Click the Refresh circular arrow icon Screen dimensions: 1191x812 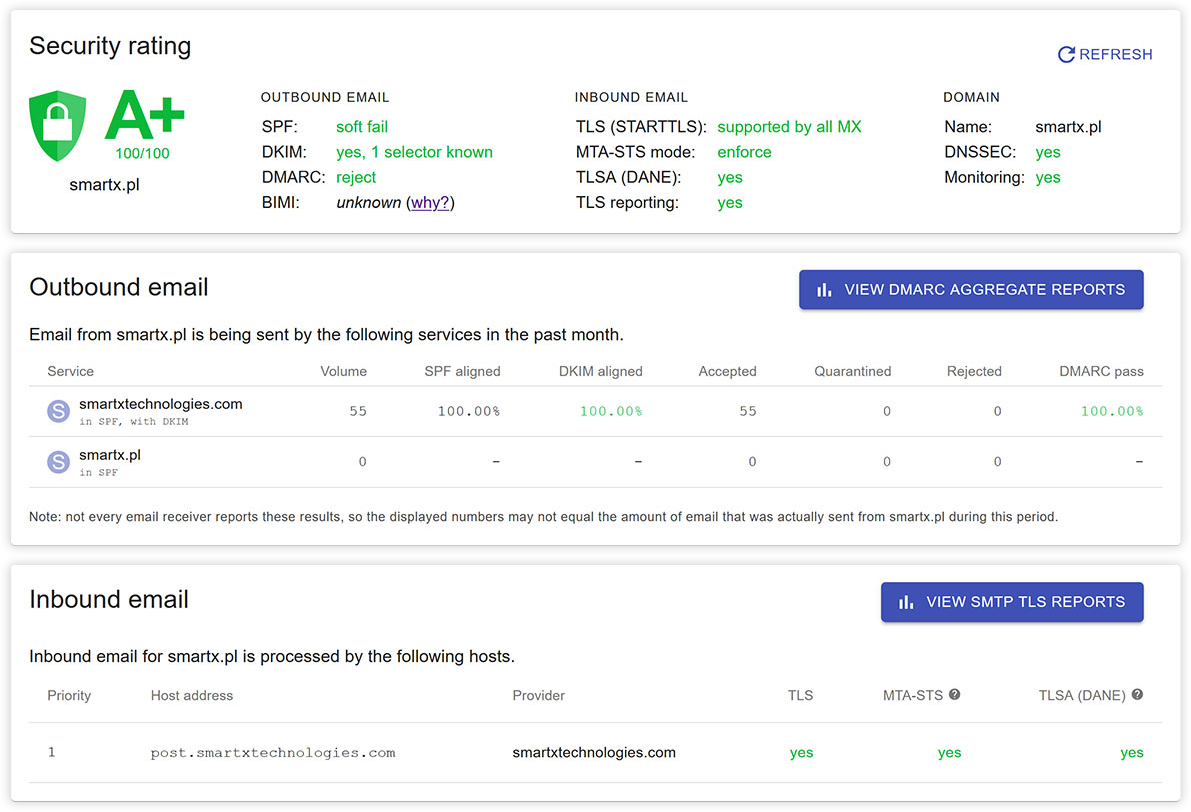(x=1066, y=55)
